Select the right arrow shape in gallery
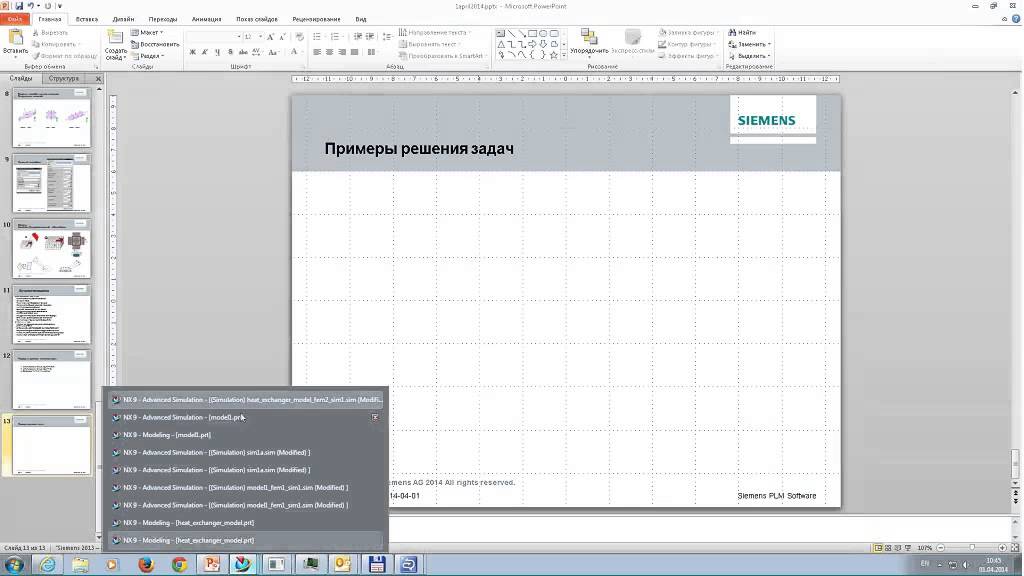Image resolution: width=1024 pixels, height=576 pixels. 533,44
